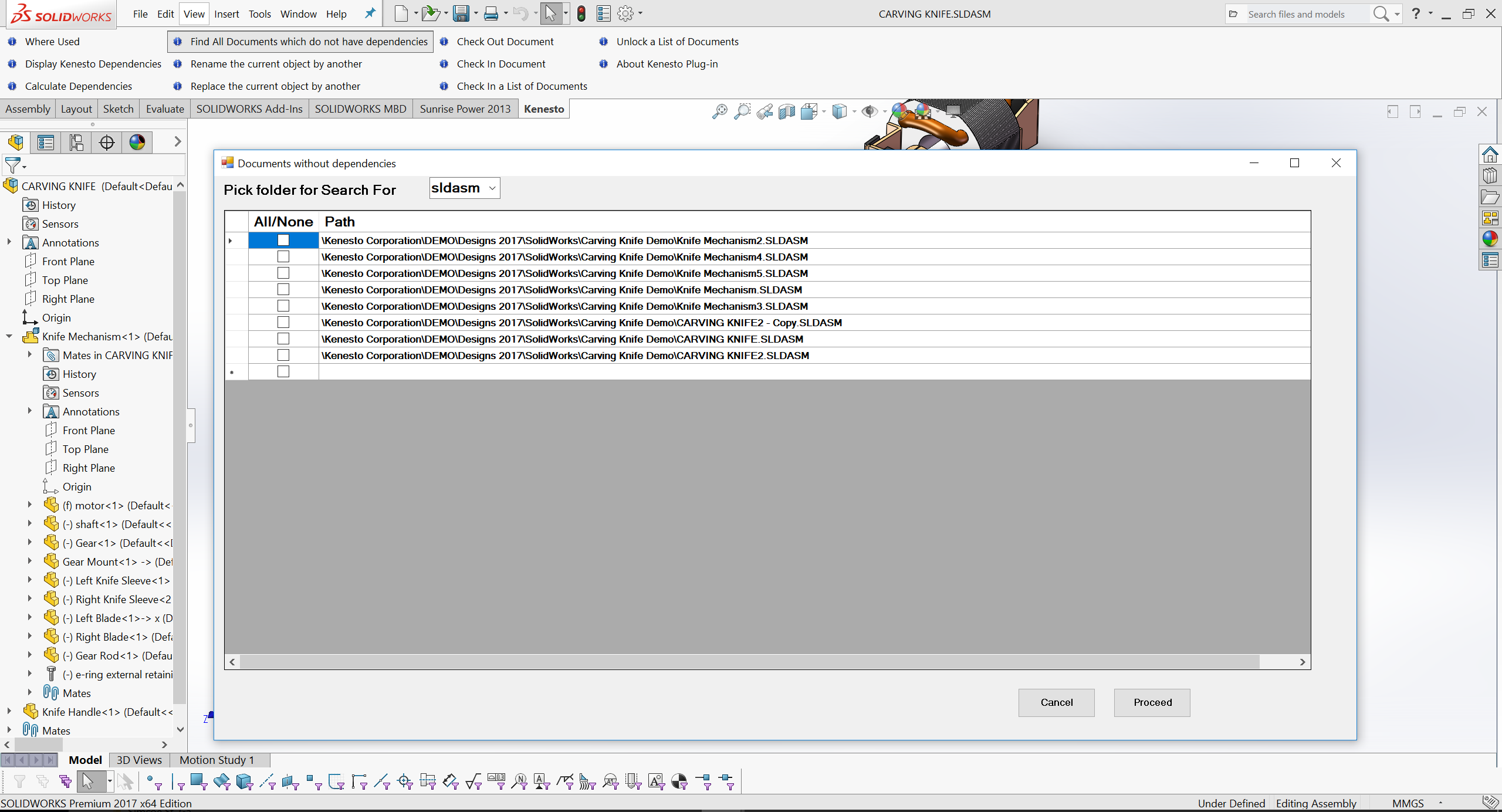1502x812 pixels.
Task: Open Custom Properties task pane icon
Action: click(x=1490, y=260)
